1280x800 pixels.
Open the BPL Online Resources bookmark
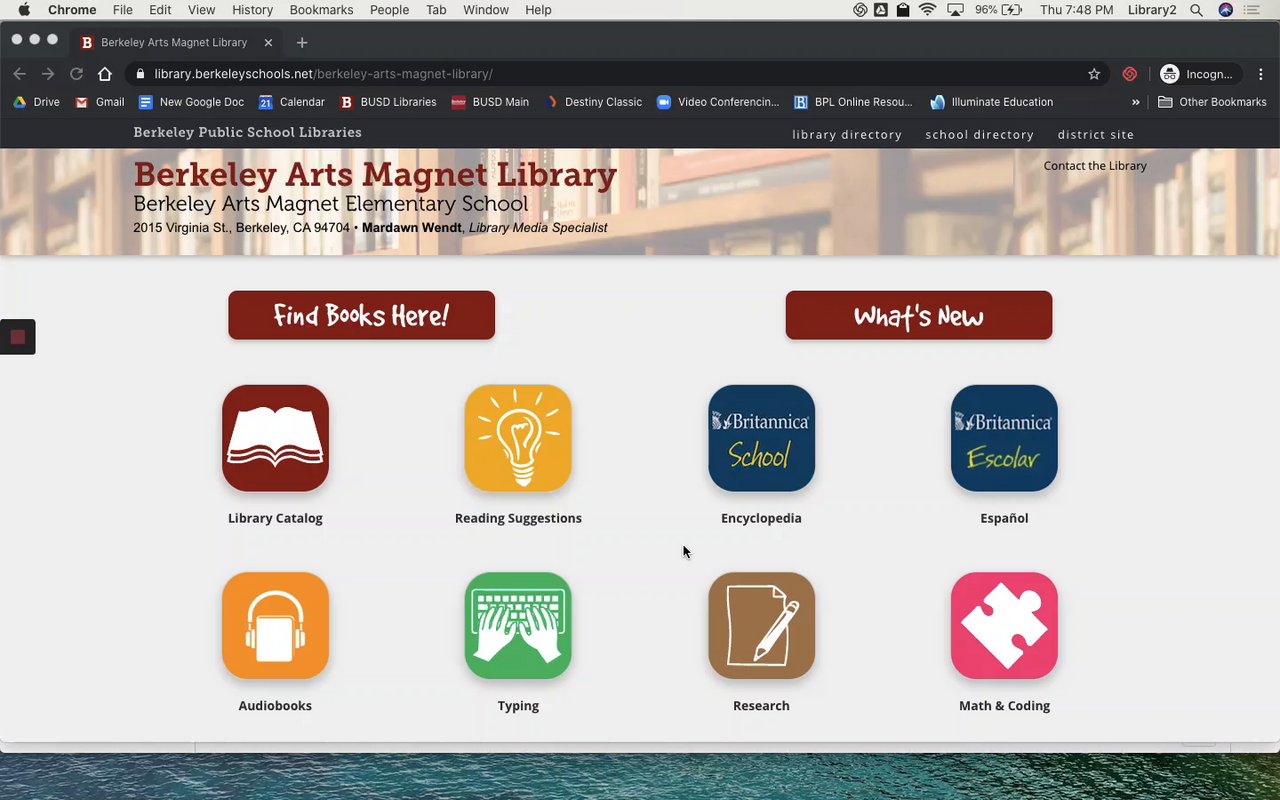click(853, 102)
